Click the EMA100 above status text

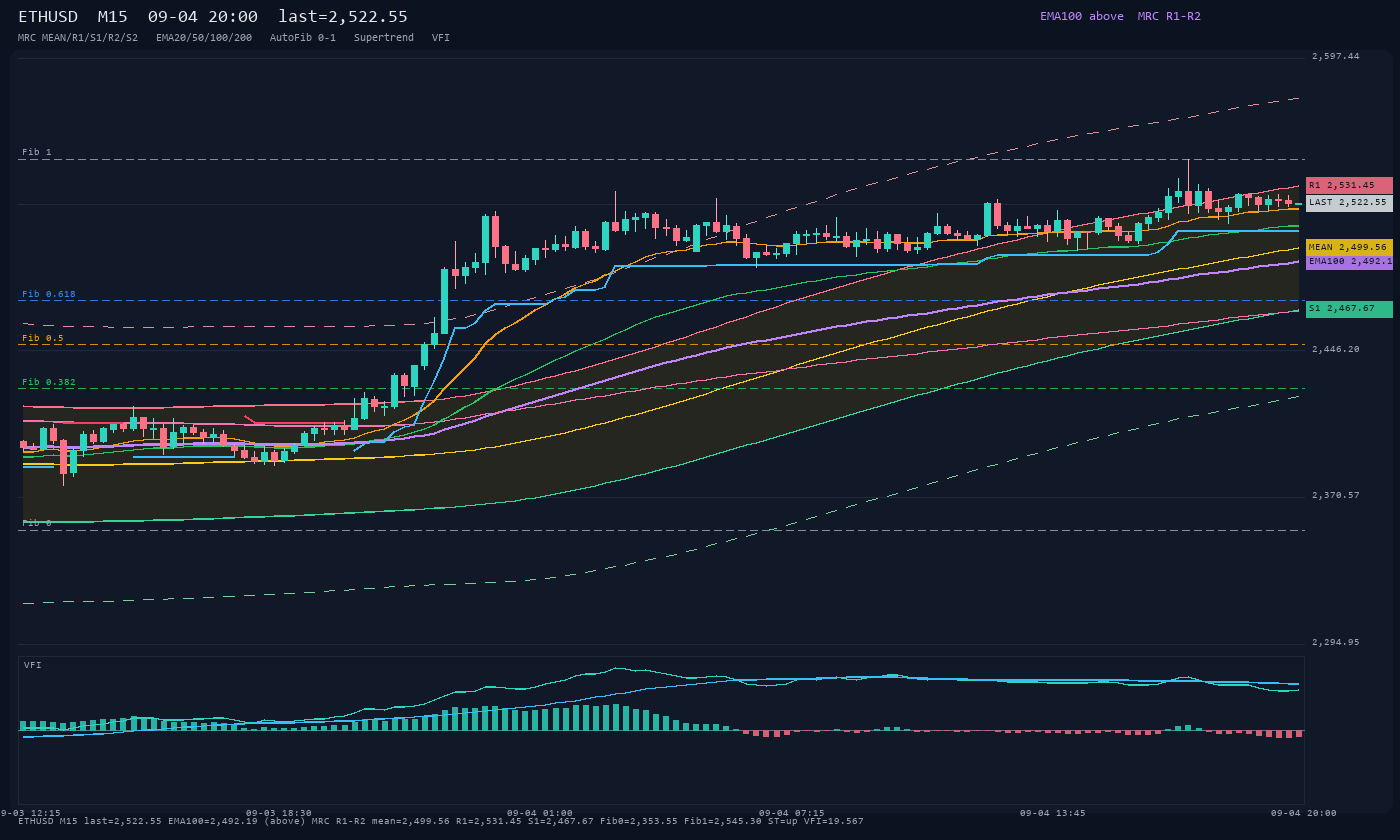[1082, 16]
